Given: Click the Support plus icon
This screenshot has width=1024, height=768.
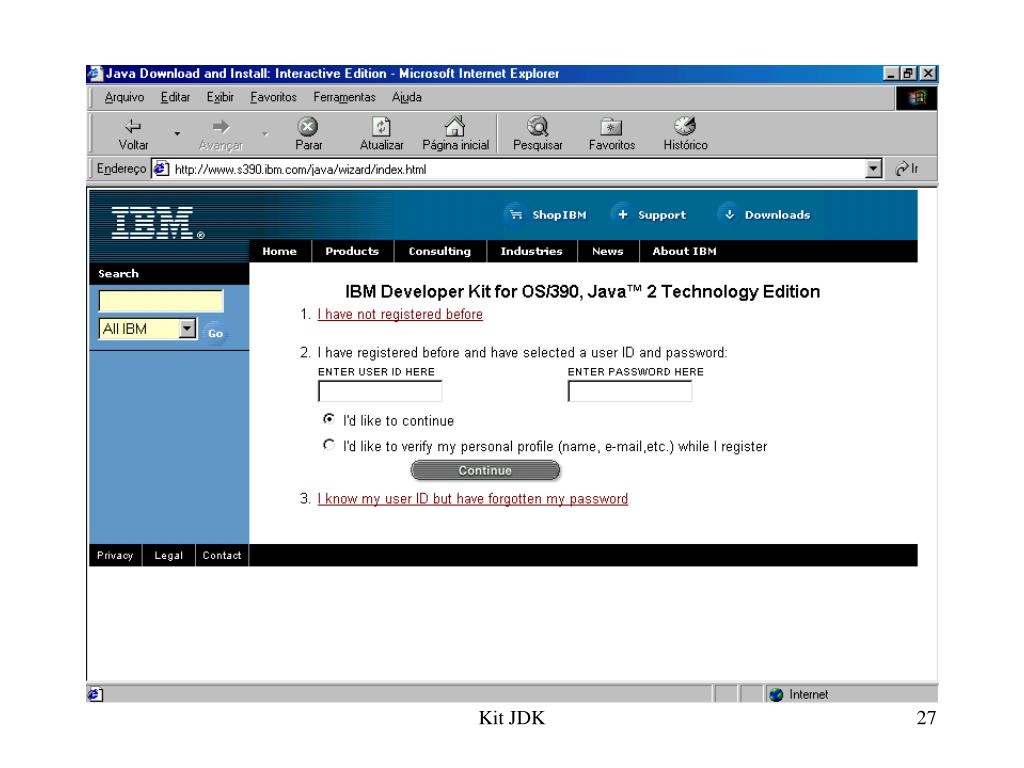Looking at the screenshot, I should coord(622,214).
